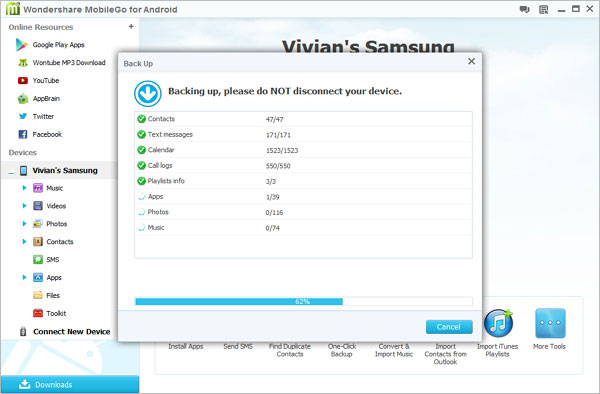Expand the Videos category arrow
This screenshot has width=600, height=394.
(24, 206)
